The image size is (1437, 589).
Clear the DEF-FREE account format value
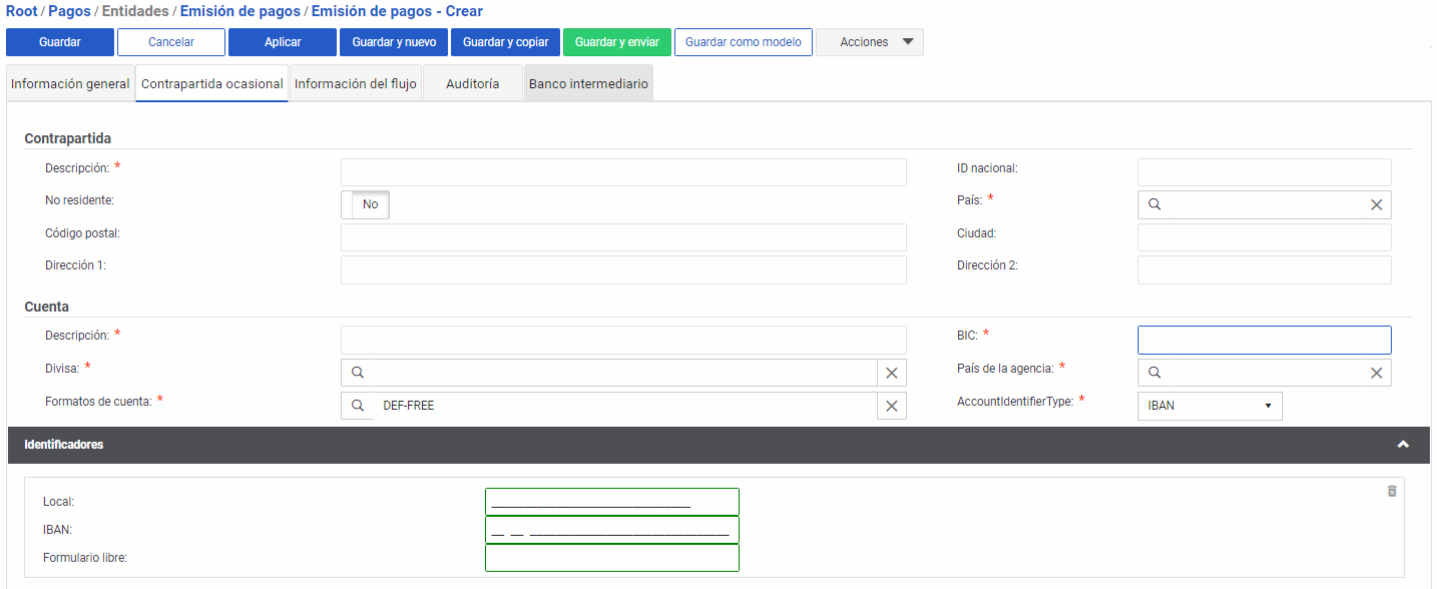891,406
